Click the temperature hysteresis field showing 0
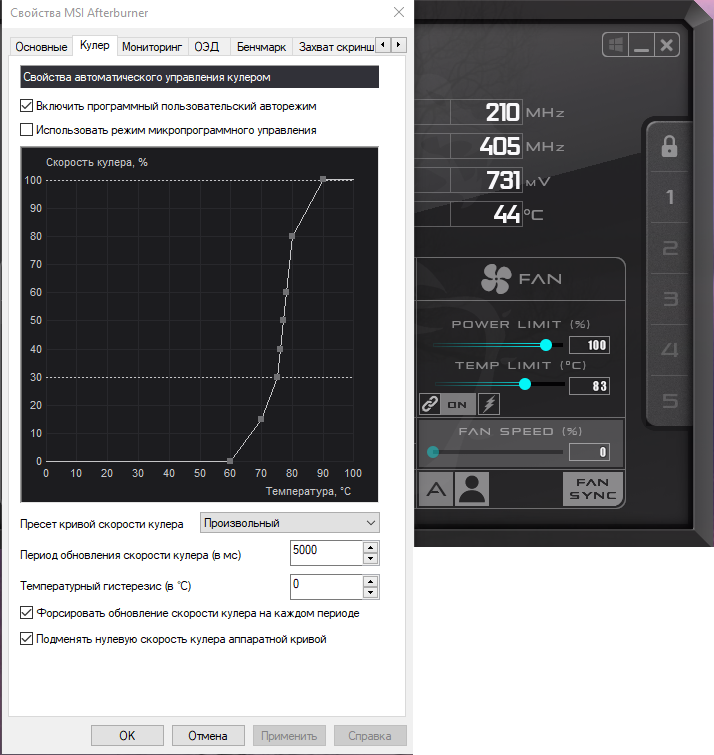714x755 pixels. 327,586
